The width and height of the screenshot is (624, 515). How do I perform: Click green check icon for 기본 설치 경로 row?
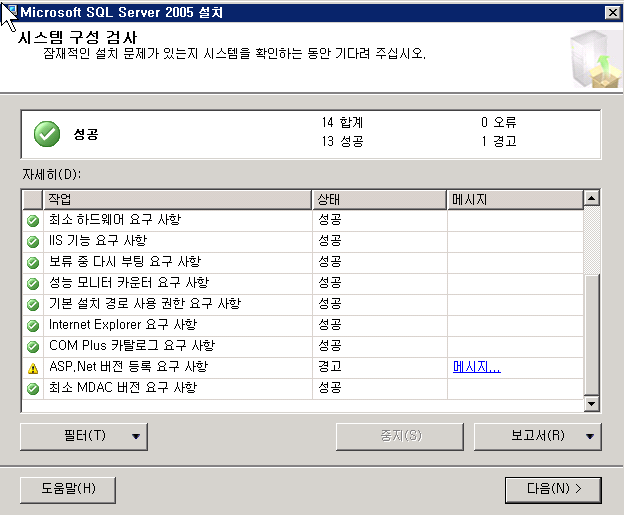[33, 305]
